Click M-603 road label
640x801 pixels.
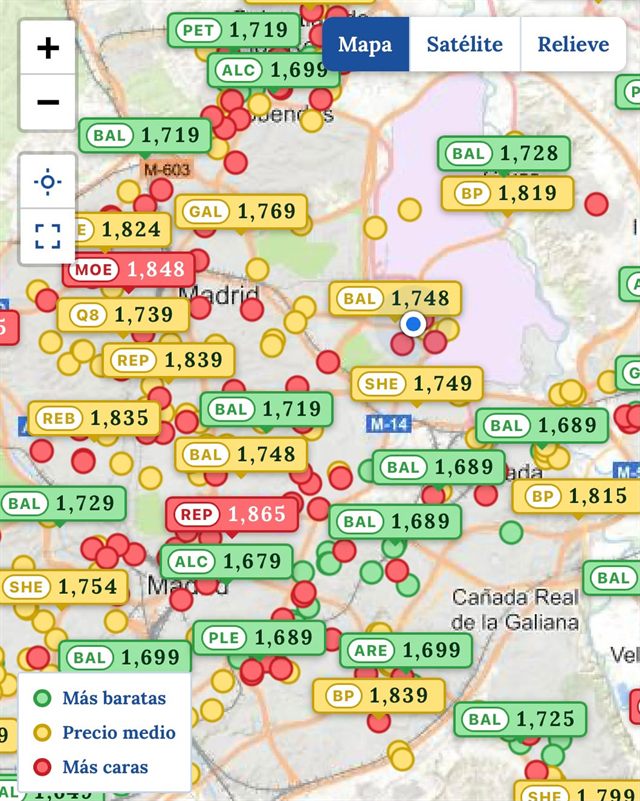(x=167, y=170)
